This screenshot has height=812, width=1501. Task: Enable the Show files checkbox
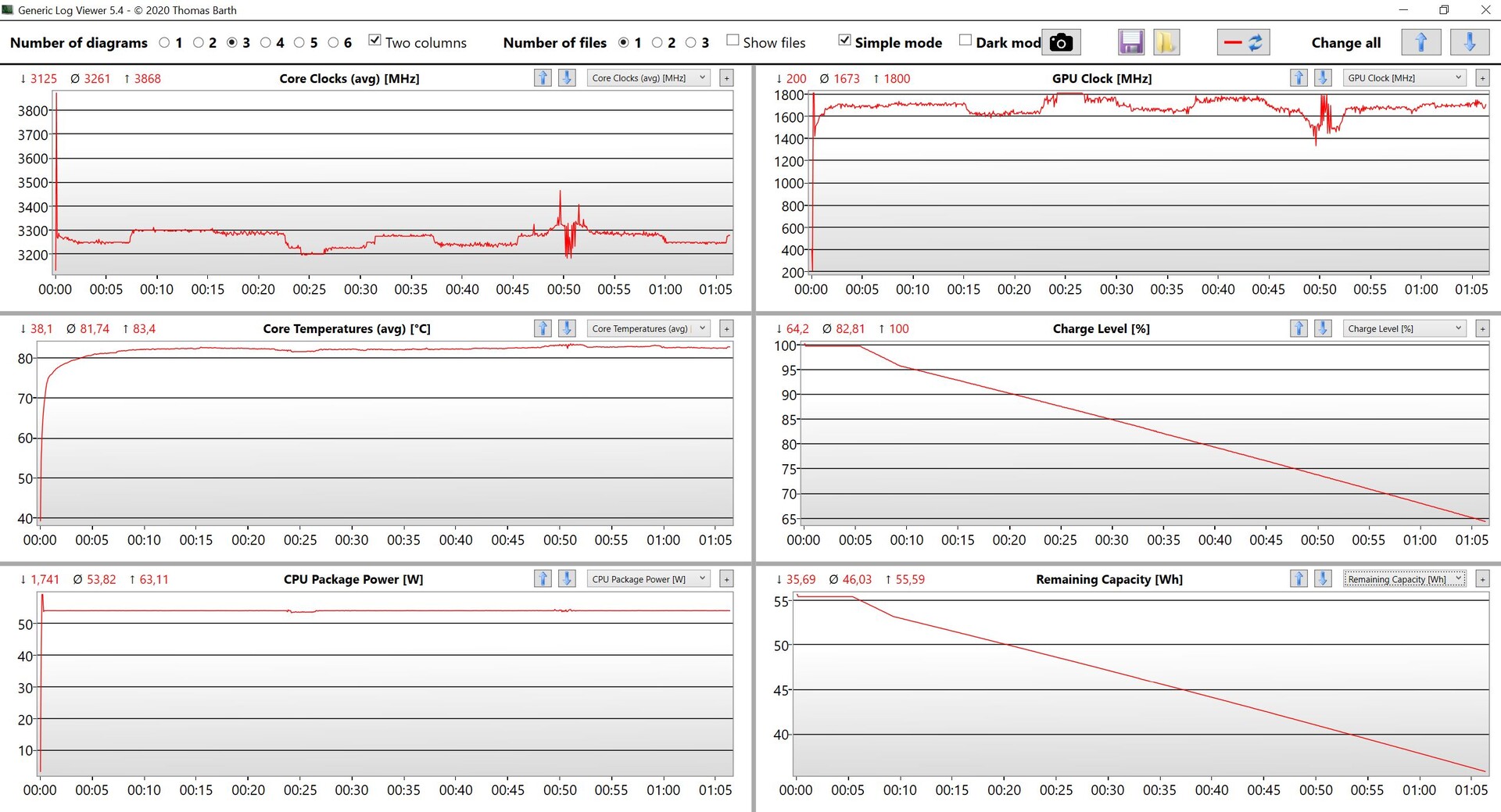[733, 41]
